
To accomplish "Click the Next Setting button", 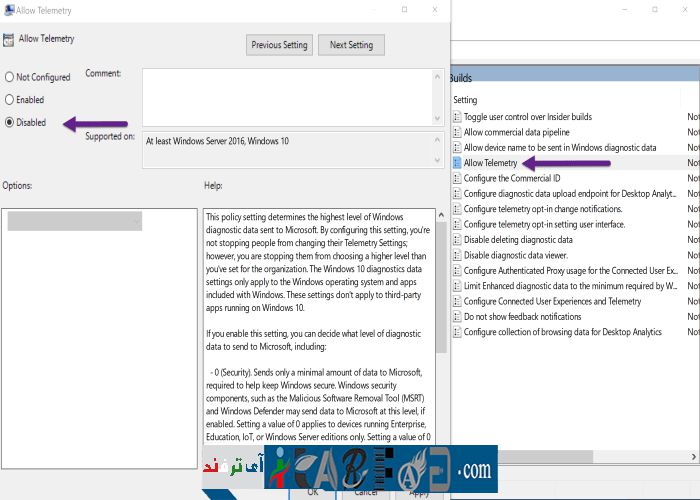I will 351,45.
